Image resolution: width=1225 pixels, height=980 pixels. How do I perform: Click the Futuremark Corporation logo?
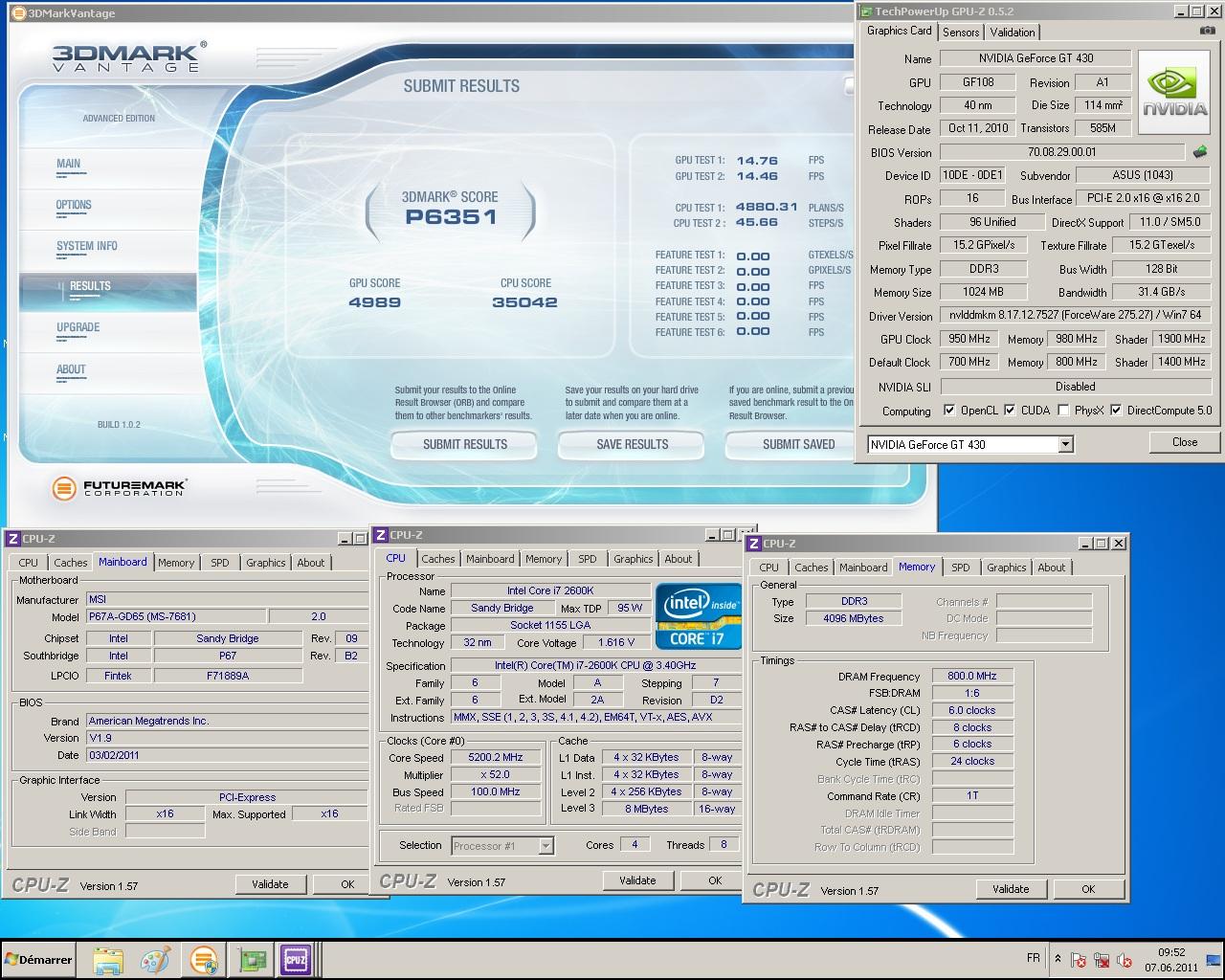point(120,488)
